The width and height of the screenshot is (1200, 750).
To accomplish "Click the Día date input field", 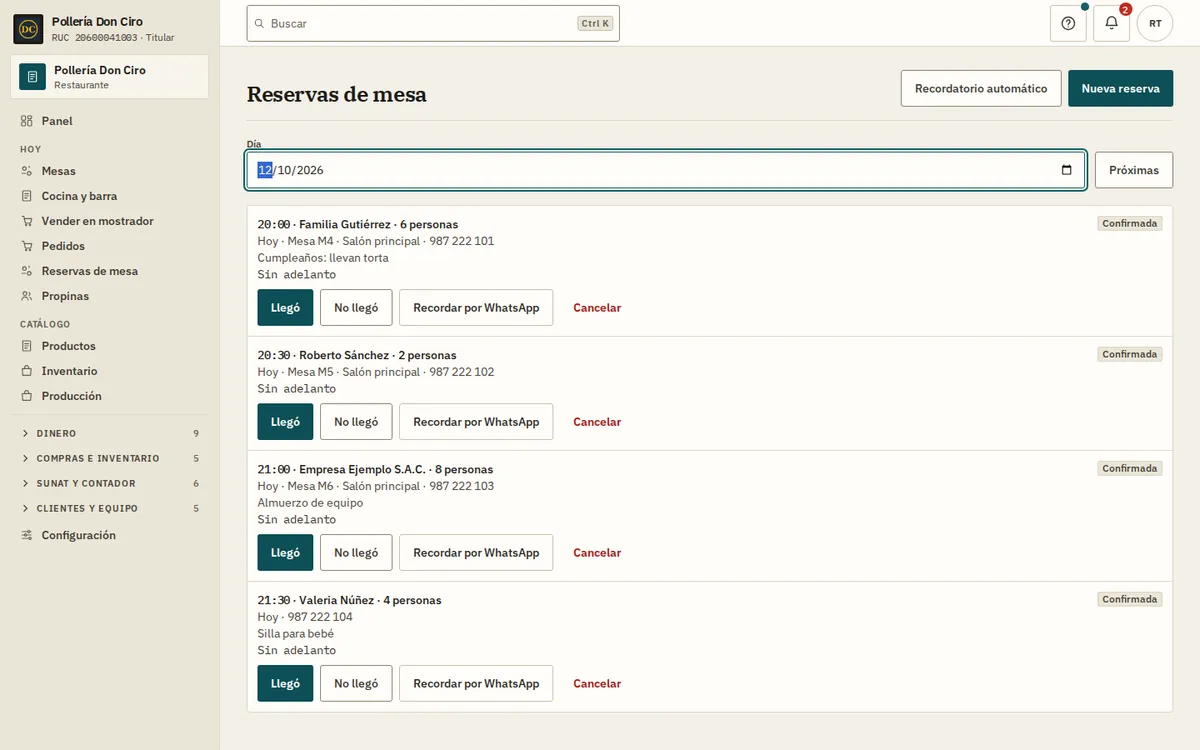I will pyautogui.click(x=666, y=170).
